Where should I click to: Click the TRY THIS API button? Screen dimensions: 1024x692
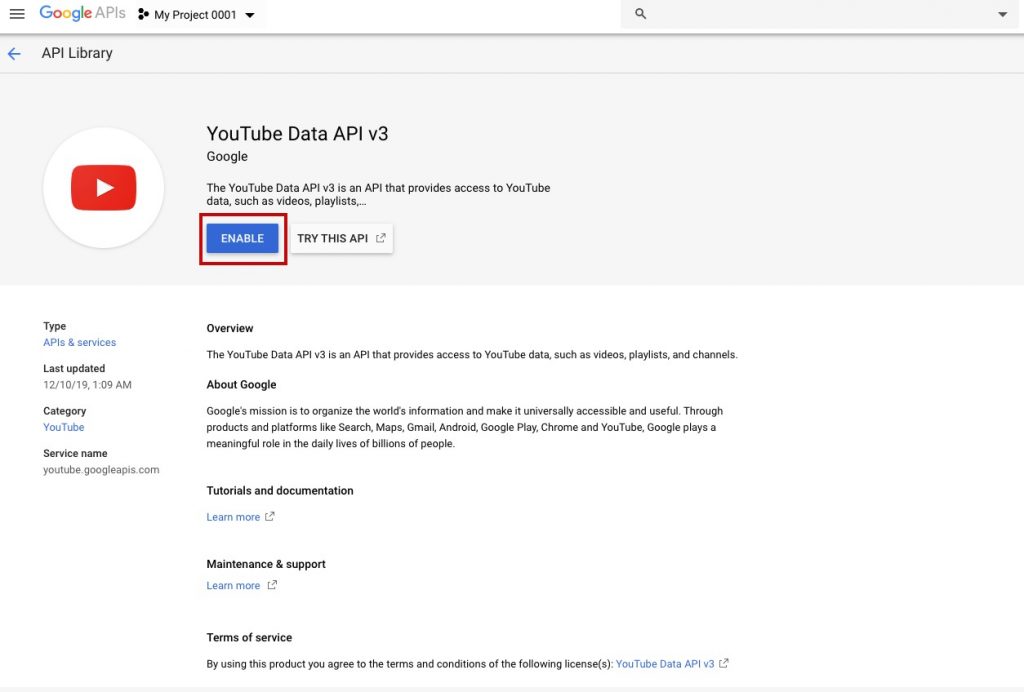(333, 239)
